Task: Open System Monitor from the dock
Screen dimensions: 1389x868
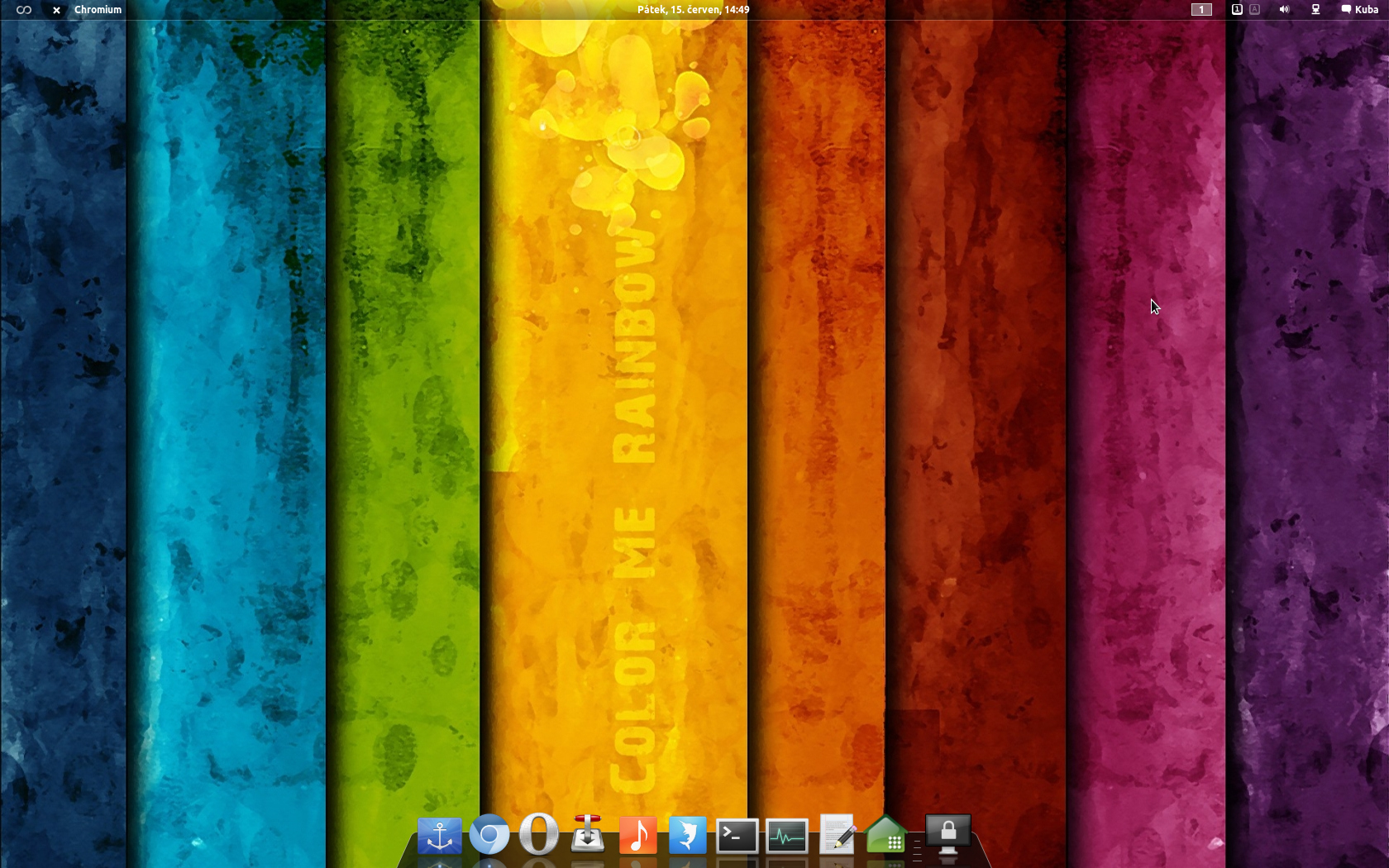Action: tap(786, 836)
